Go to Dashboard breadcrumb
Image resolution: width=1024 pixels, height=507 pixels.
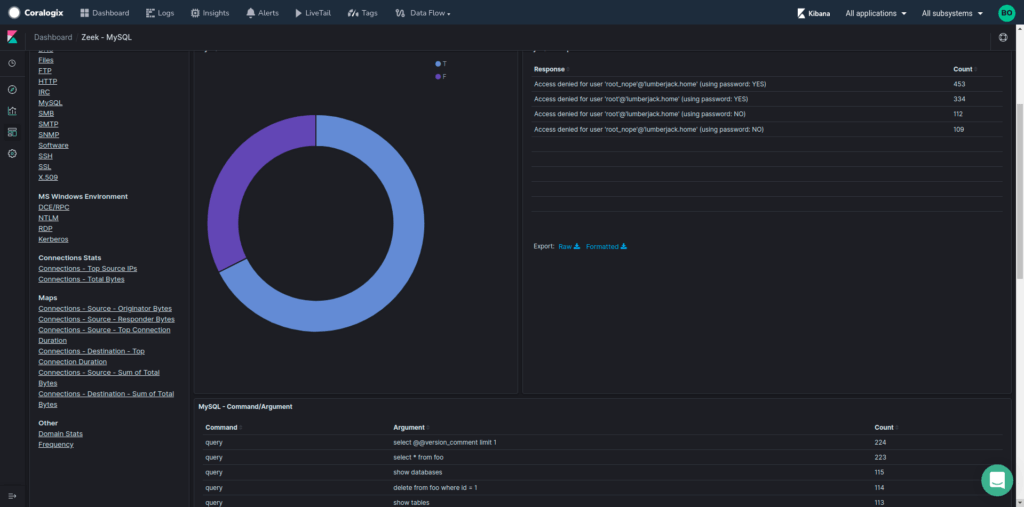click(x=53, y=37)
